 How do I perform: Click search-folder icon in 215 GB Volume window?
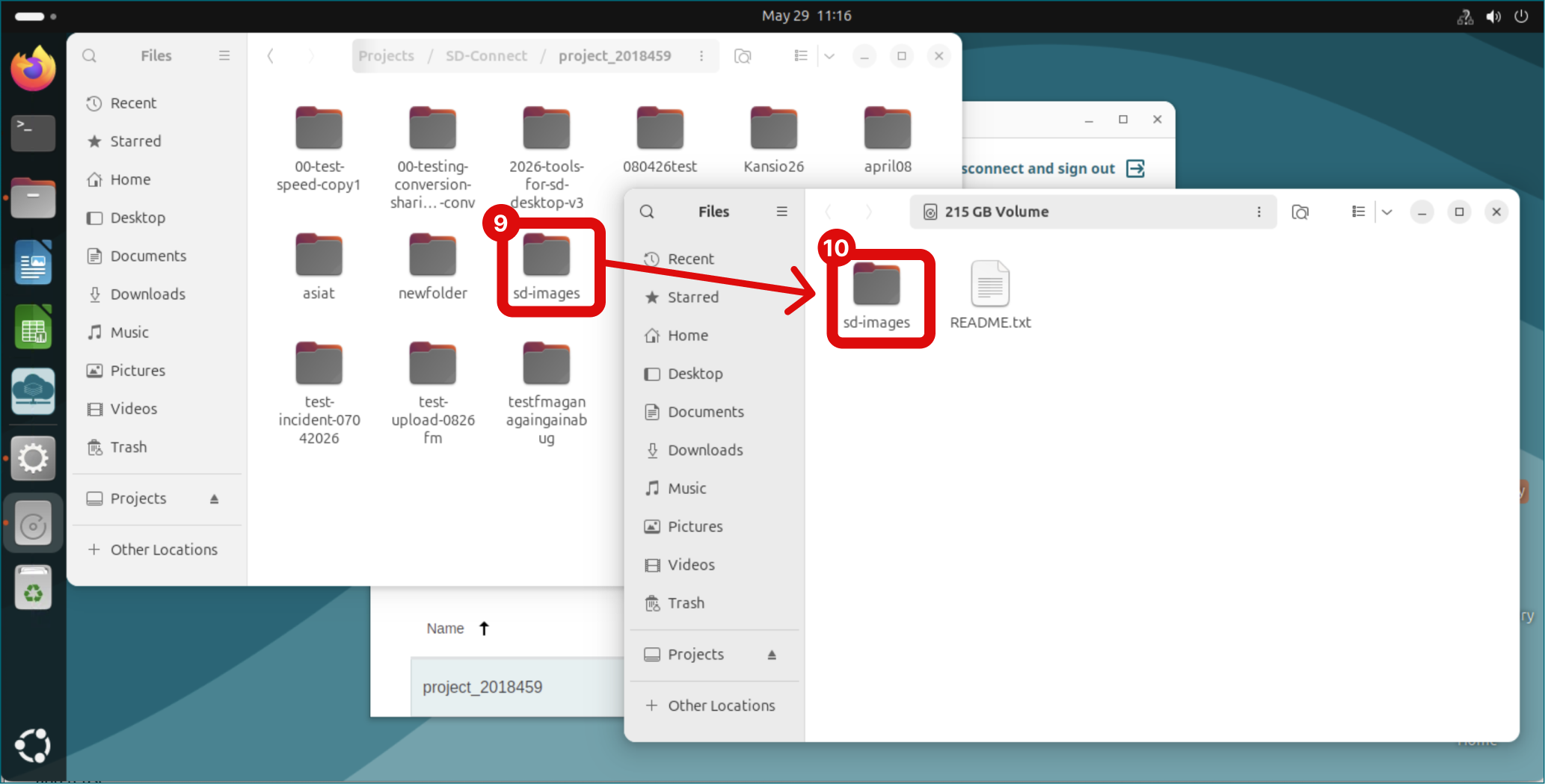pyautogui.click(x=1300, y=212)
